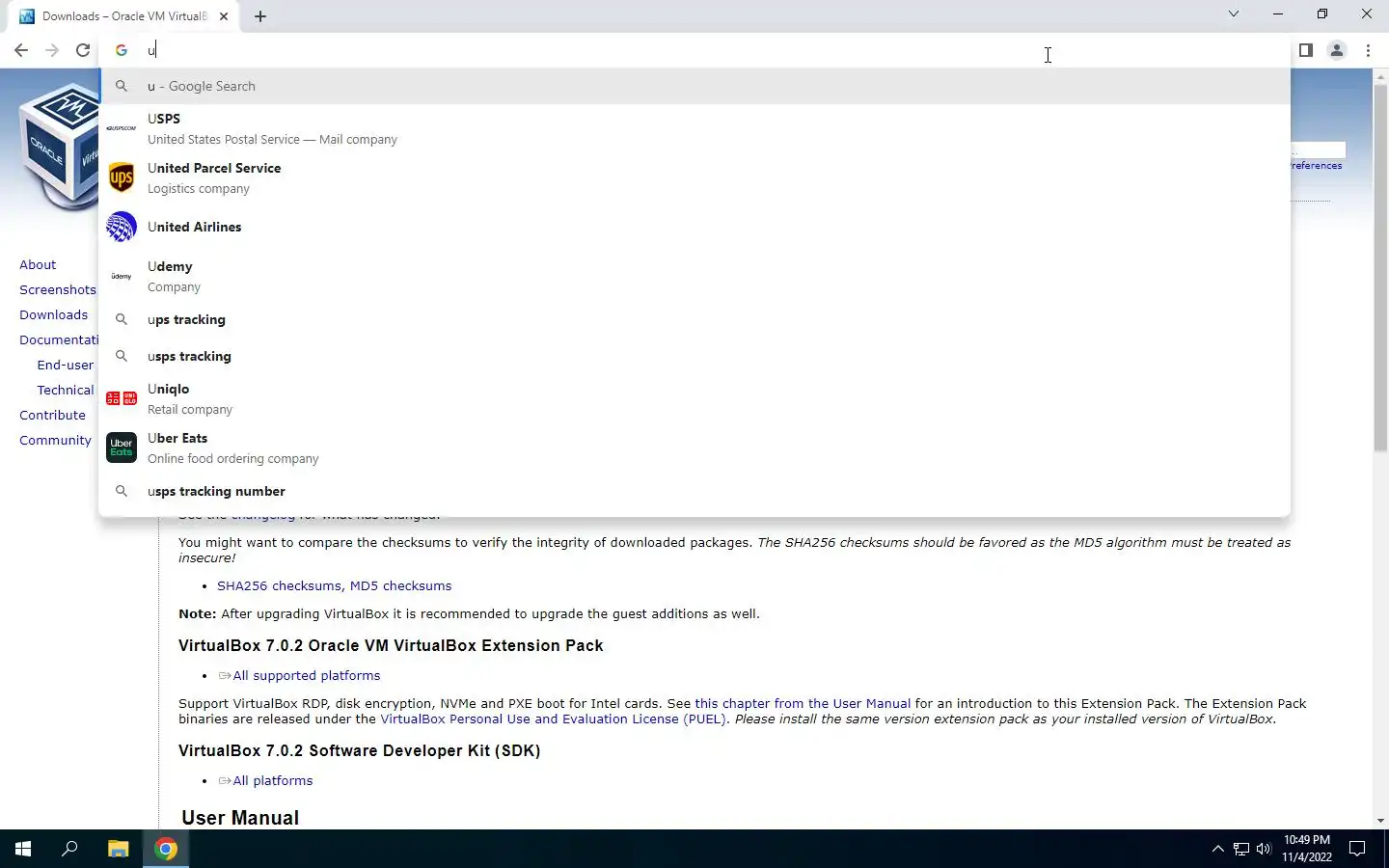Open a new tab with plus button

pyautogui.click(x=260, y=16)
